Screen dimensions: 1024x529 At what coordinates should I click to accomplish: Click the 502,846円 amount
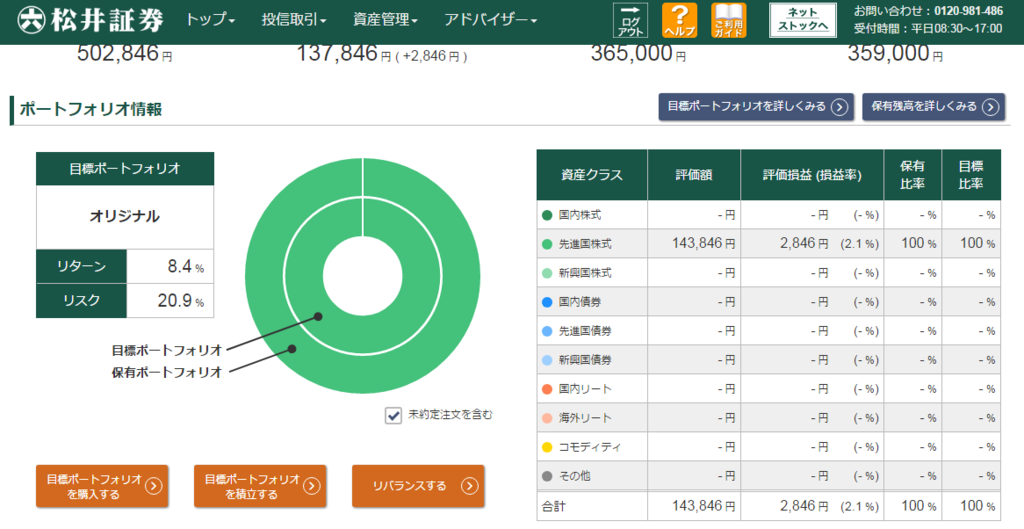[124, 54]
